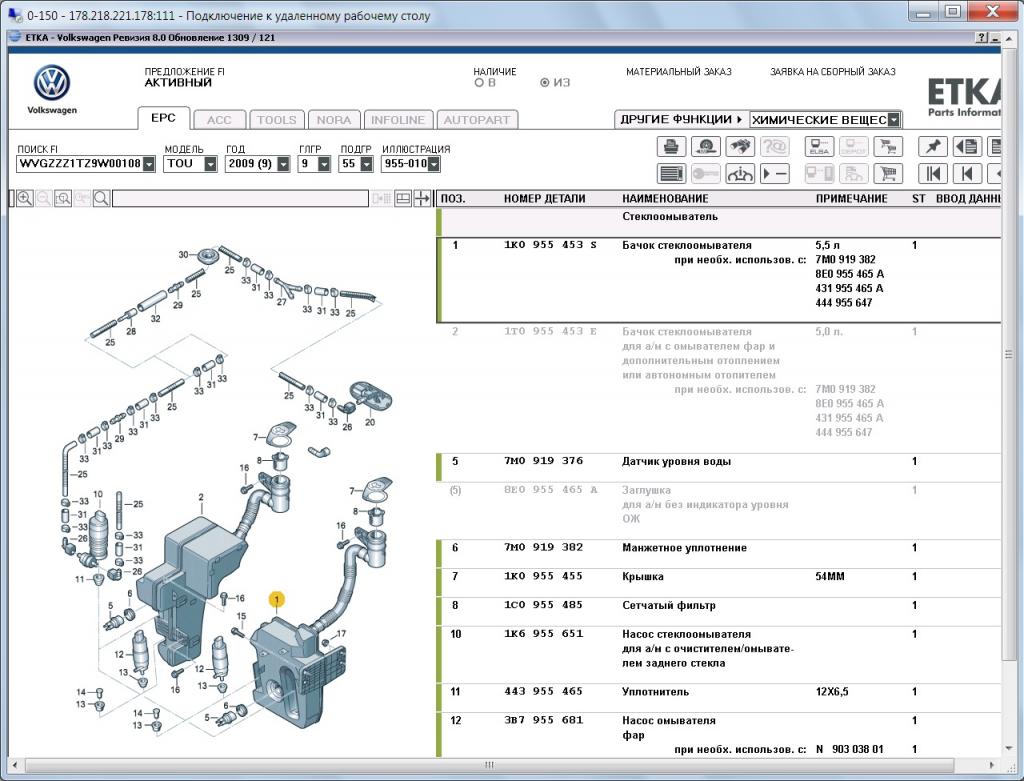Click the zoom region magnifier icon
The height and width of the screenshot is (781, 1024).
coord(63,199)
